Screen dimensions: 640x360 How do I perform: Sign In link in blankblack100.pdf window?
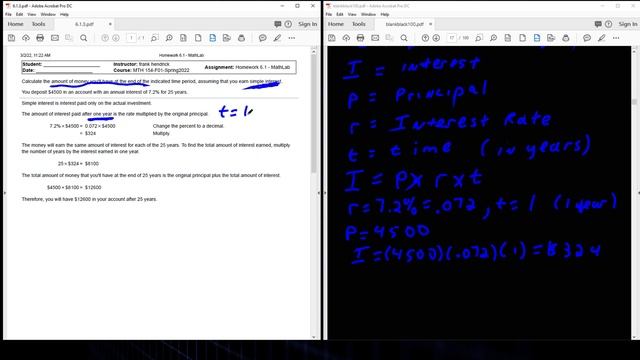(x=628, y=24)
